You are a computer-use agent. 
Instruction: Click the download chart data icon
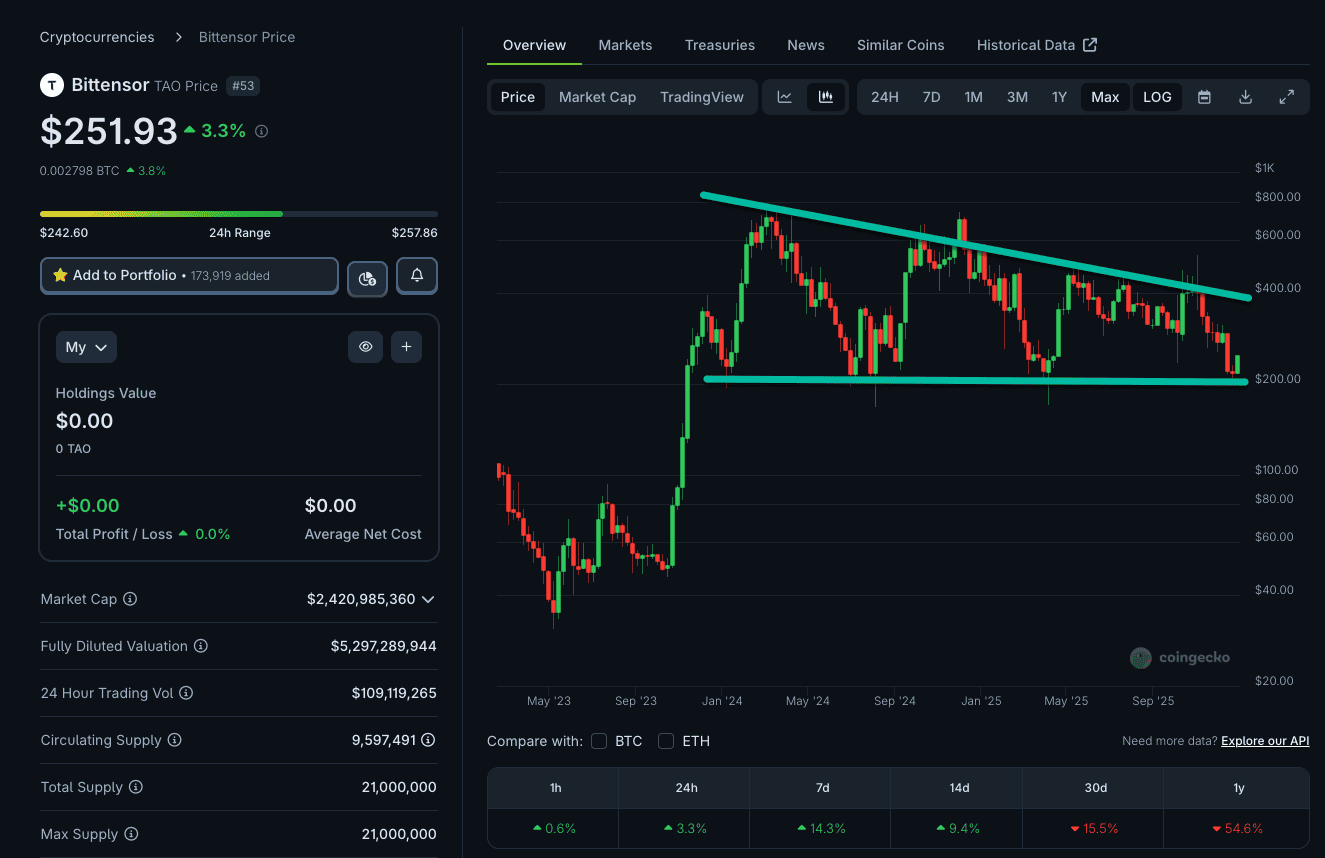[x=1245, y=97]
